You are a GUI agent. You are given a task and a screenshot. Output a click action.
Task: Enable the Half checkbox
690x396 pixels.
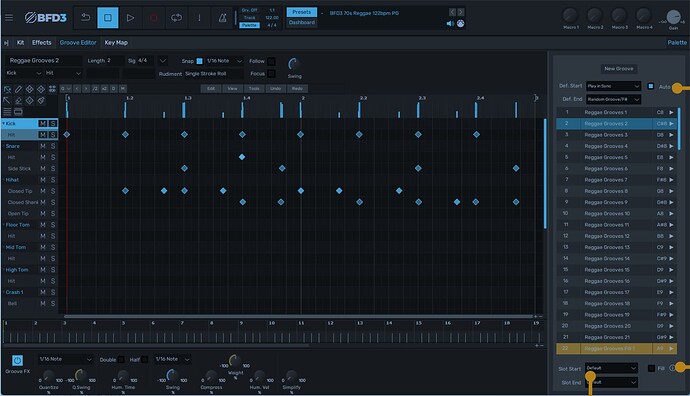(x=145, y=359)
